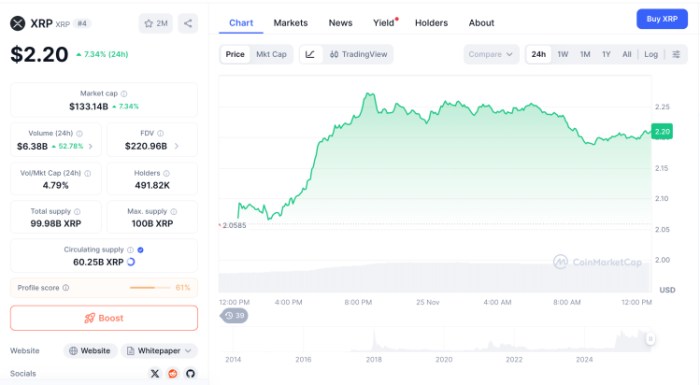Click circulating supply progress ring icon
Screen dimensions: 700x385
(131, 262)
